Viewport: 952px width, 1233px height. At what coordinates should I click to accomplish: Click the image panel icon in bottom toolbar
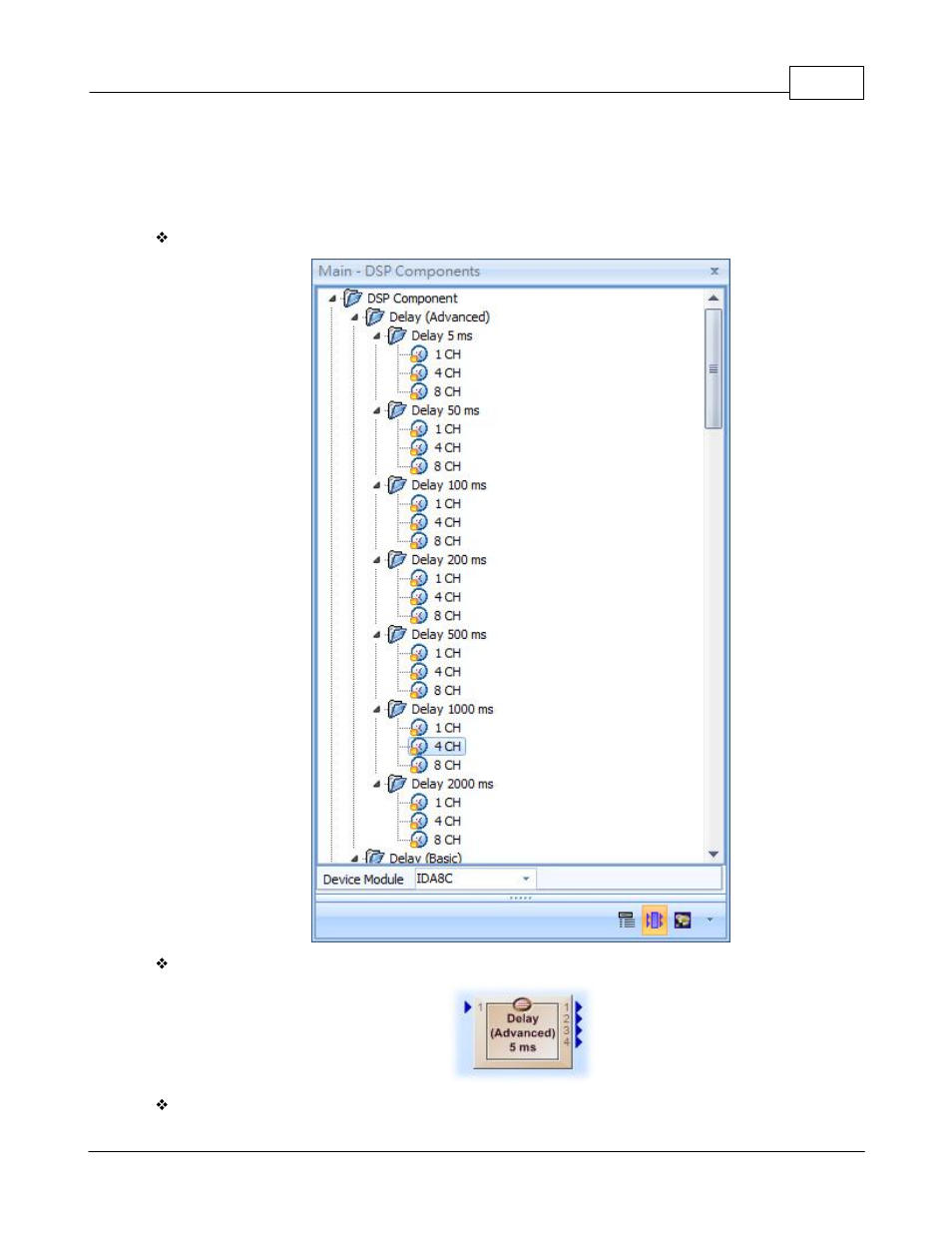point(683,920)
